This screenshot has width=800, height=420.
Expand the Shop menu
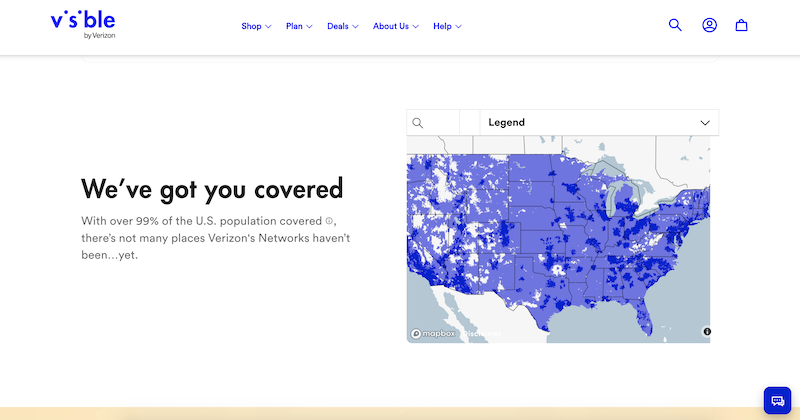click(x=256, y=26)
